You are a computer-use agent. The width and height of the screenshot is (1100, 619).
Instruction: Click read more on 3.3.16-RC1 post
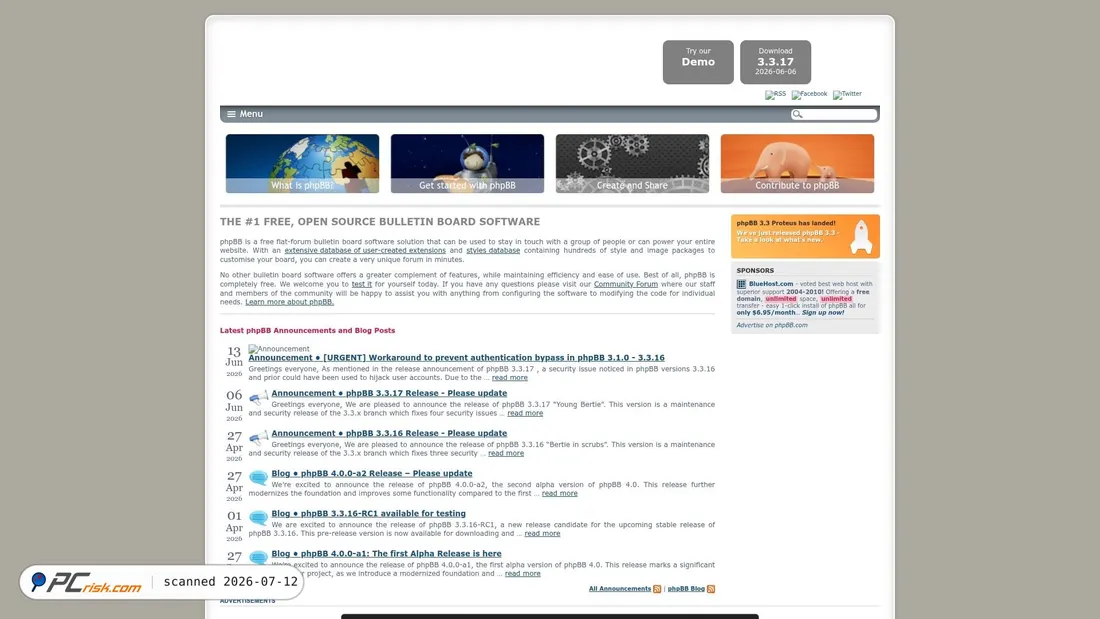point(542,533)
